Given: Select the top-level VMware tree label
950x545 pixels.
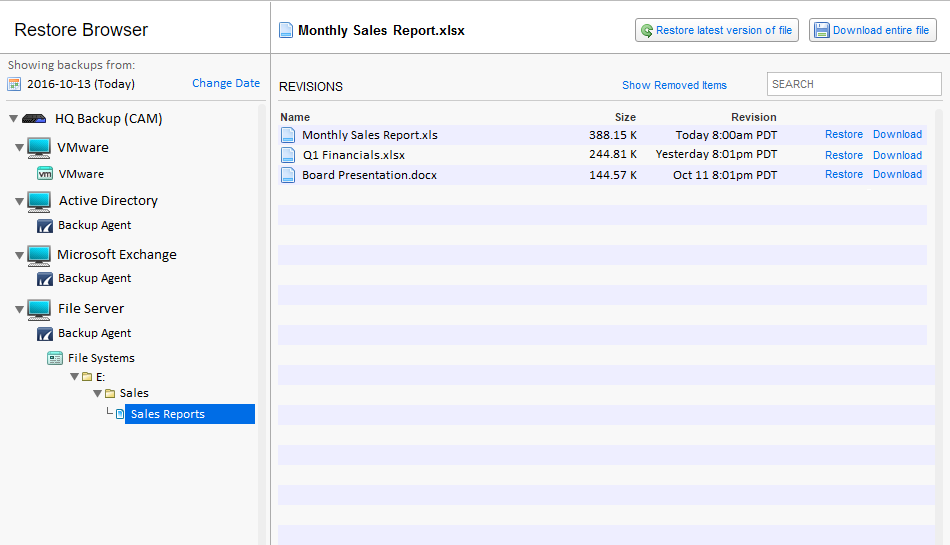Looking at the screenshot, I should (x=83, y=148).
